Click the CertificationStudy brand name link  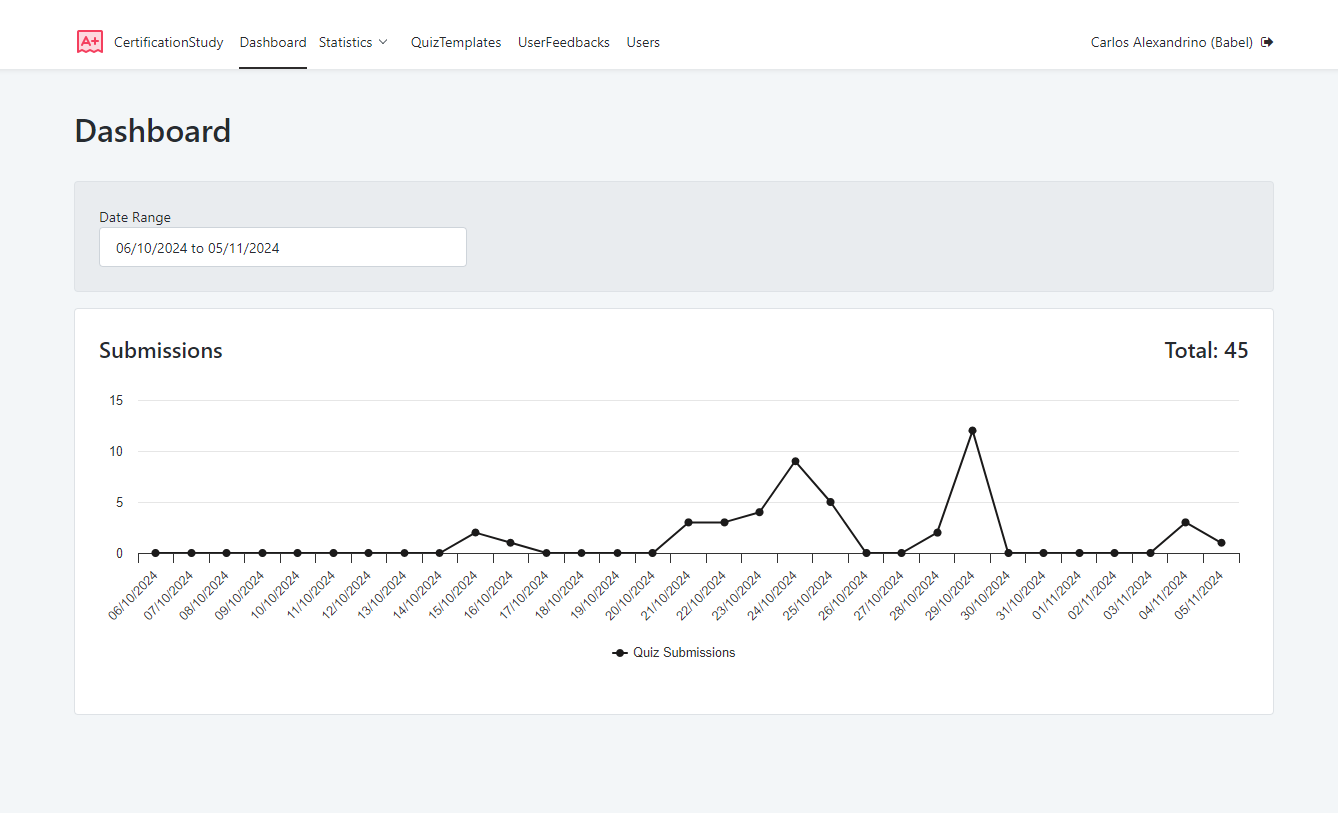pos(169,42)
